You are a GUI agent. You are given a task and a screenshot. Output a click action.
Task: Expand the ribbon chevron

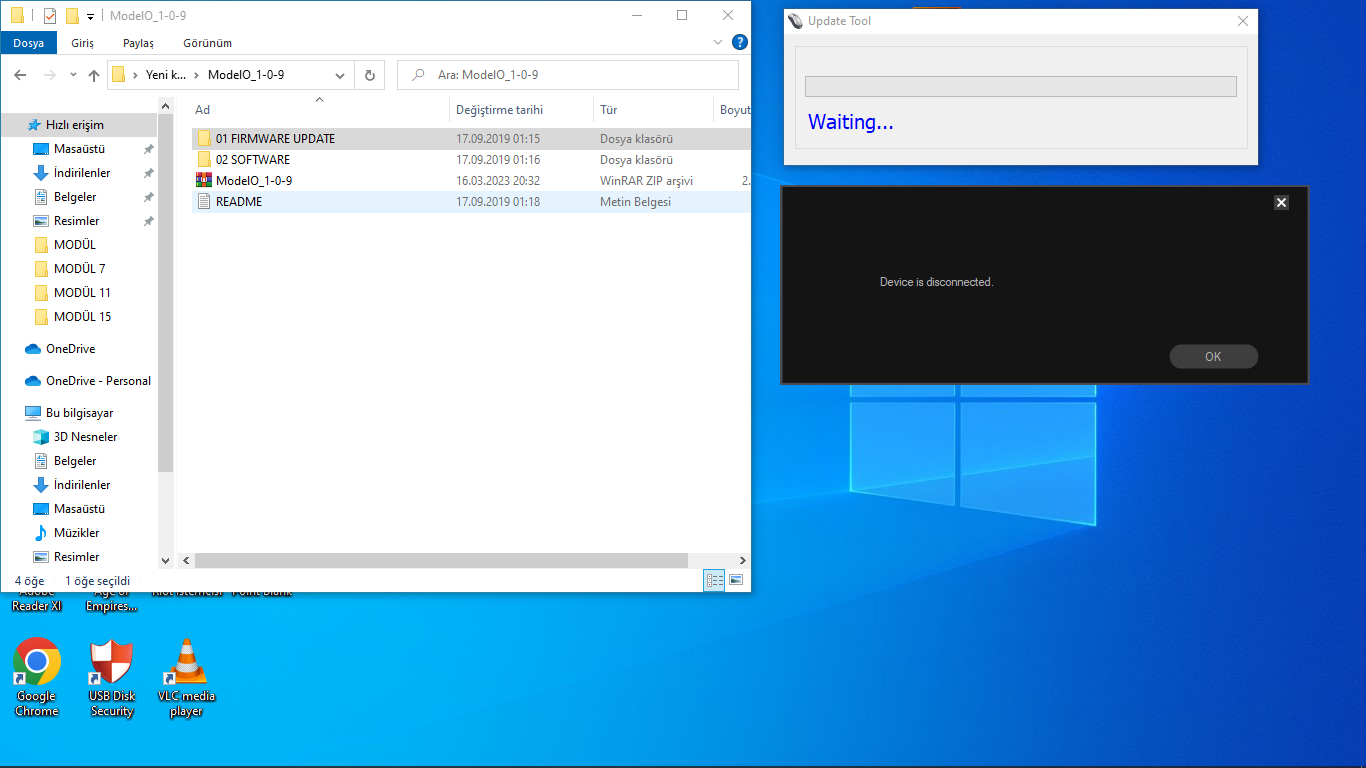(x=717, y=43)
